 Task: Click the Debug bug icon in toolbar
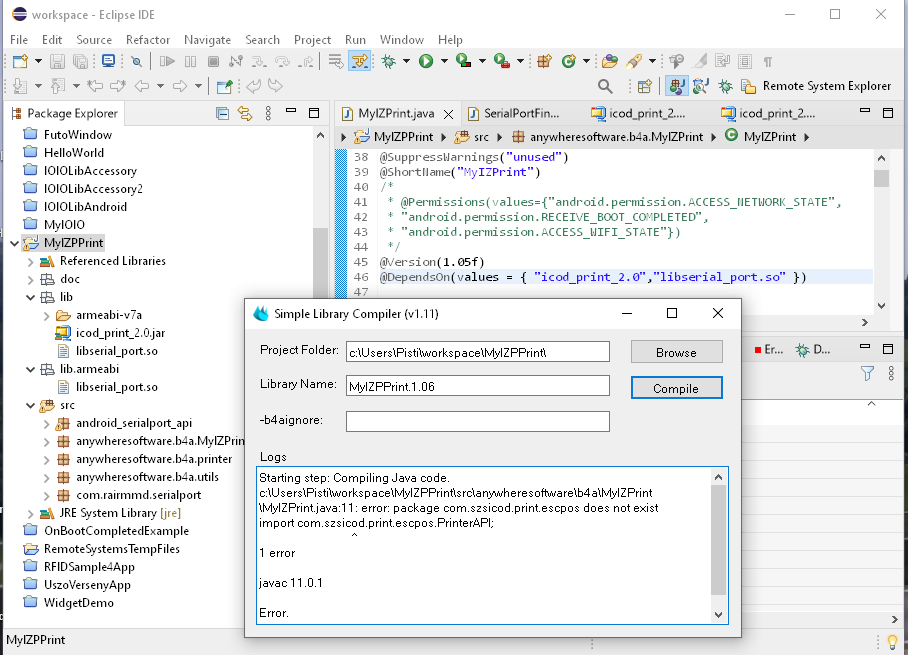click(x=389, y=61)
